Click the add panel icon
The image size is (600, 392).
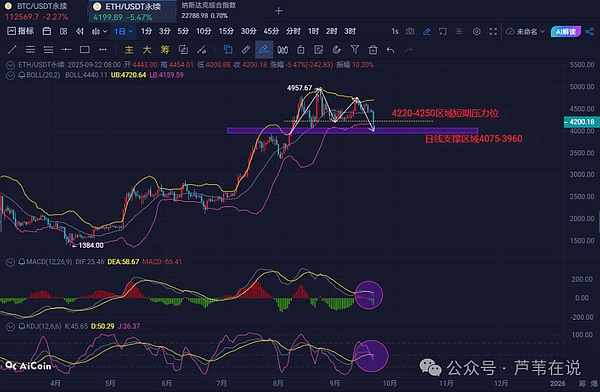point(443,31)
